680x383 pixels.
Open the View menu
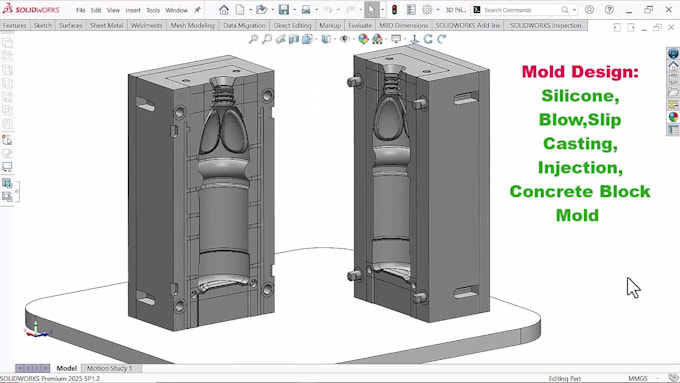(x=113, y=10)
